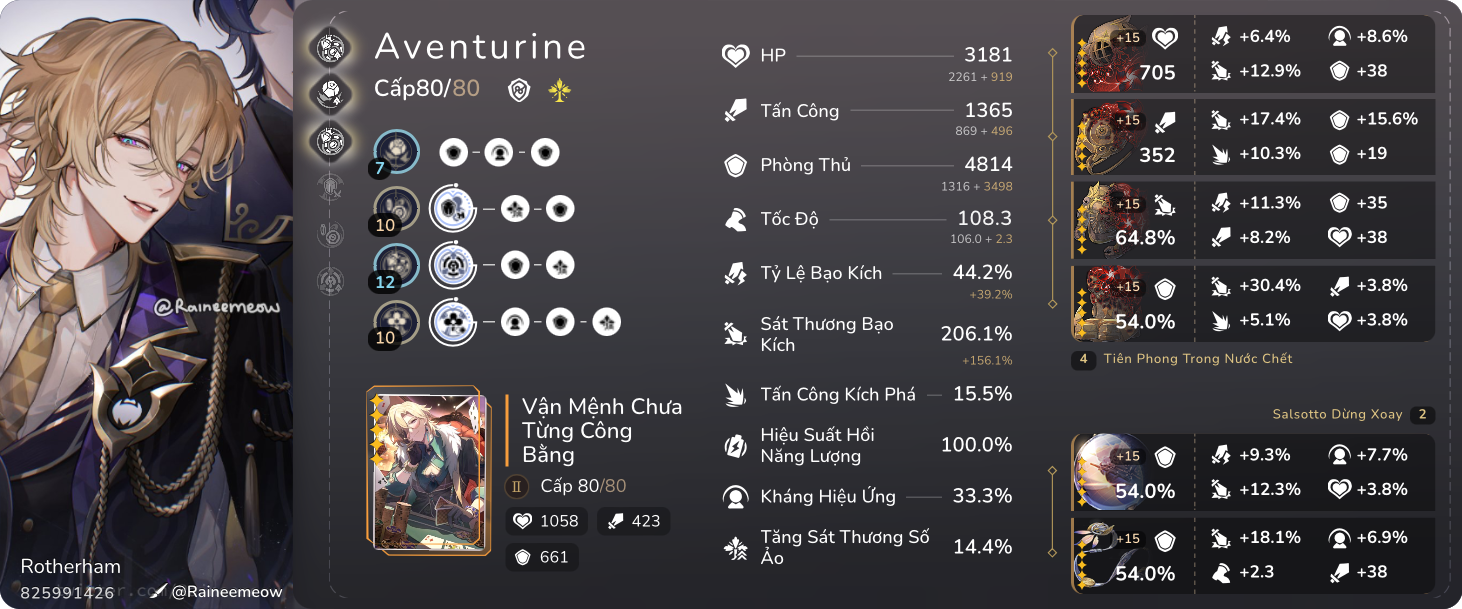The width and height of the screenshot is (1462, 609).
Task: Click the first eidolon icon at top
Action: click(x=330, y=46)
